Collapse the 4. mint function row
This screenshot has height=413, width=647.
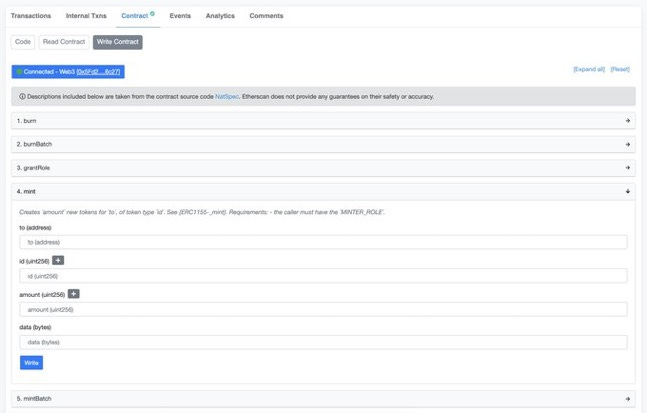(x=323, y=191)
